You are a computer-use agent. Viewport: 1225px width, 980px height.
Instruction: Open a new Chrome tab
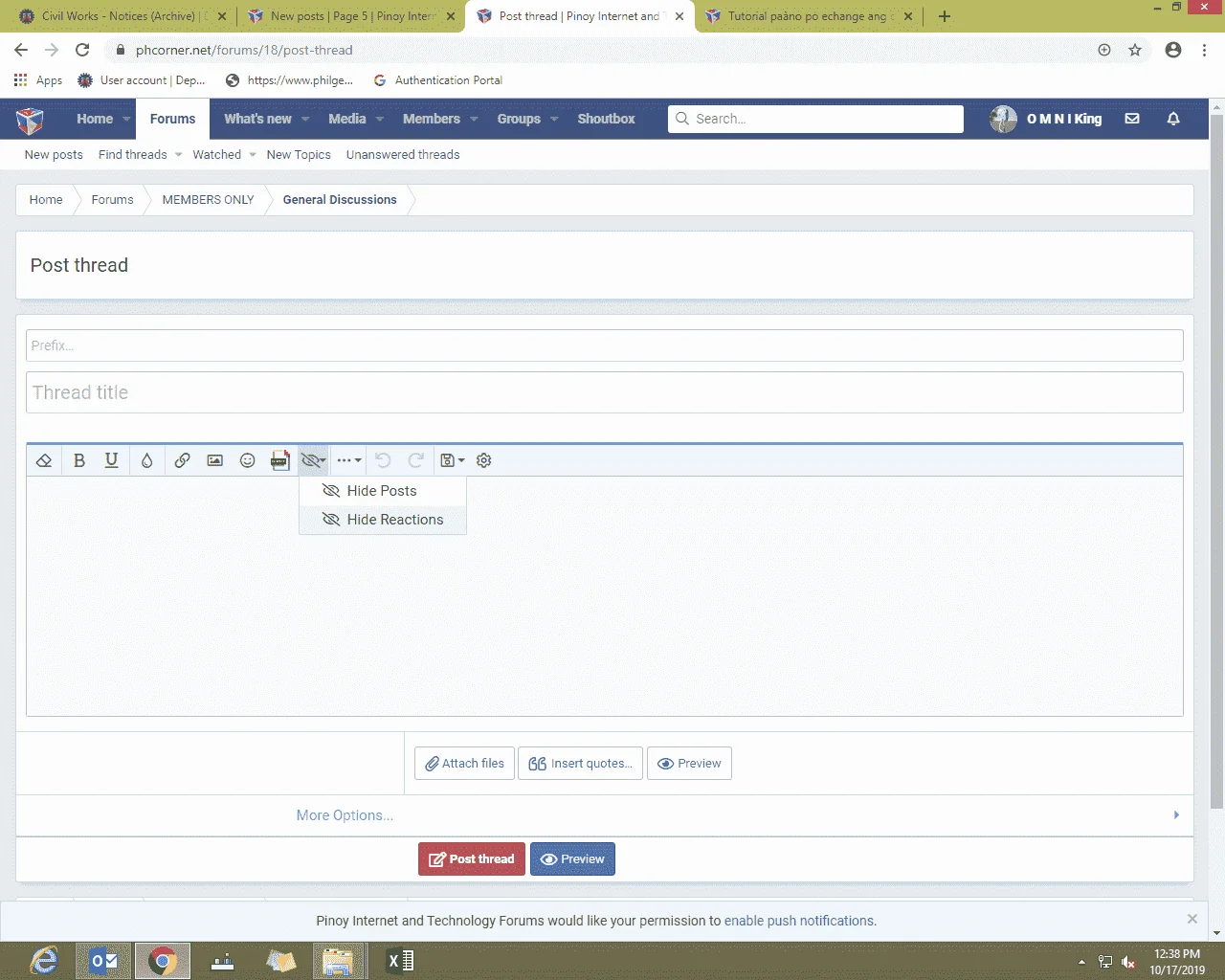[945, 16]
